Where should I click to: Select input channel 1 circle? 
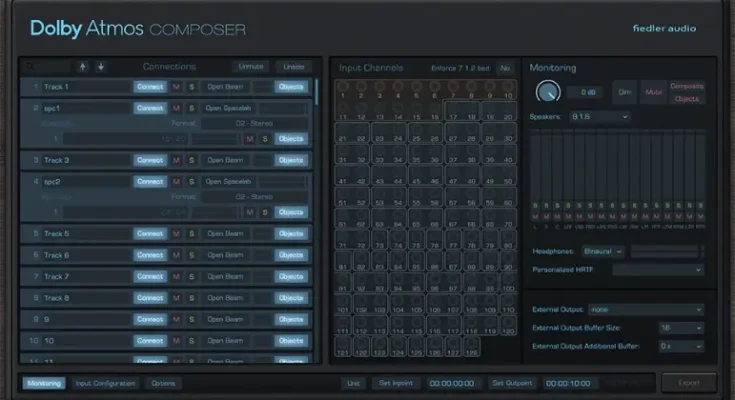coord(342,87)
